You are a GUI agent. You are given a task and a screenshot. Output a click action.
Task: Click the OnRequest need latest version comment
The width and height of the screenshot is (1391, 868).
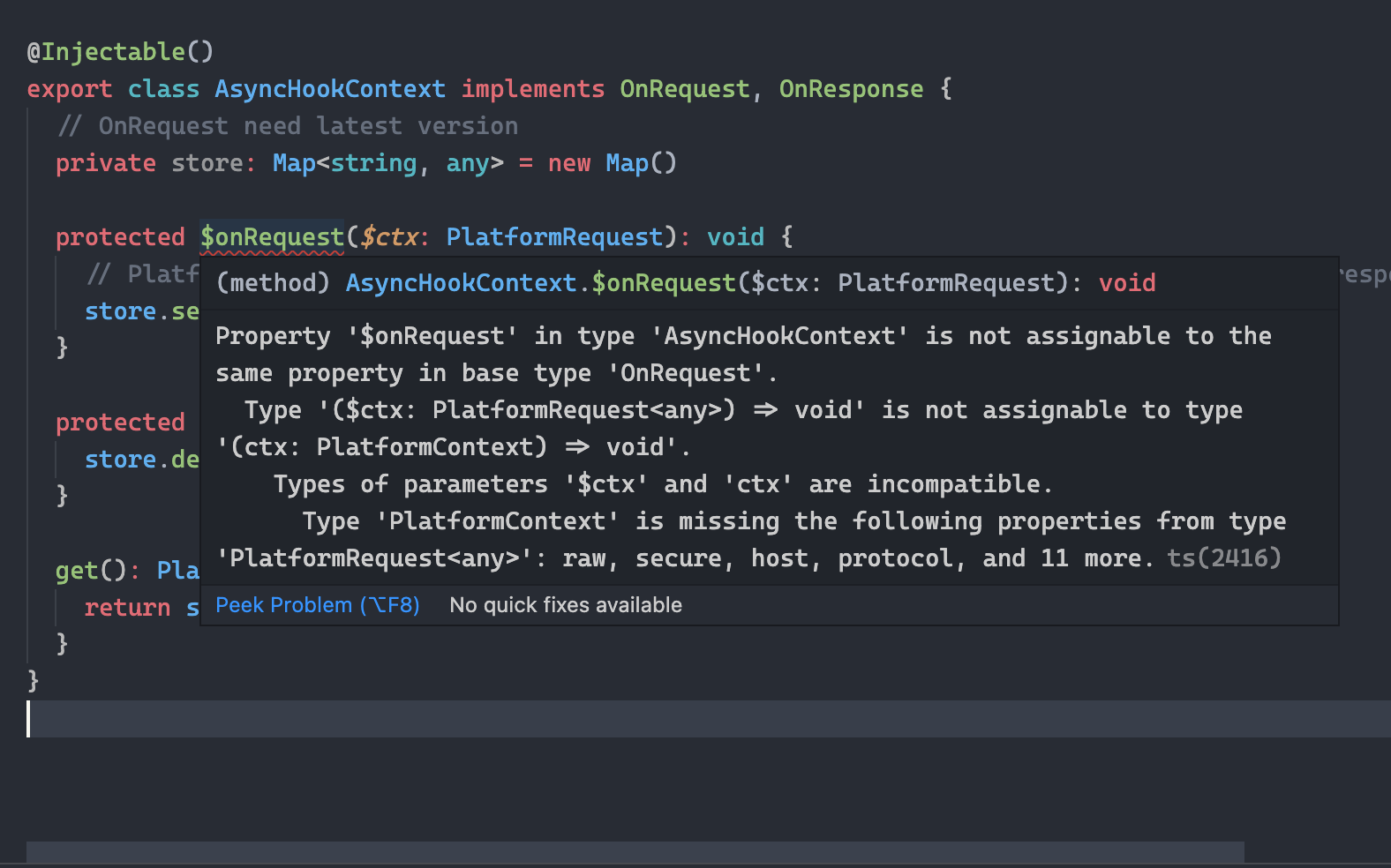pyautogui.click(x=287, y=126)
